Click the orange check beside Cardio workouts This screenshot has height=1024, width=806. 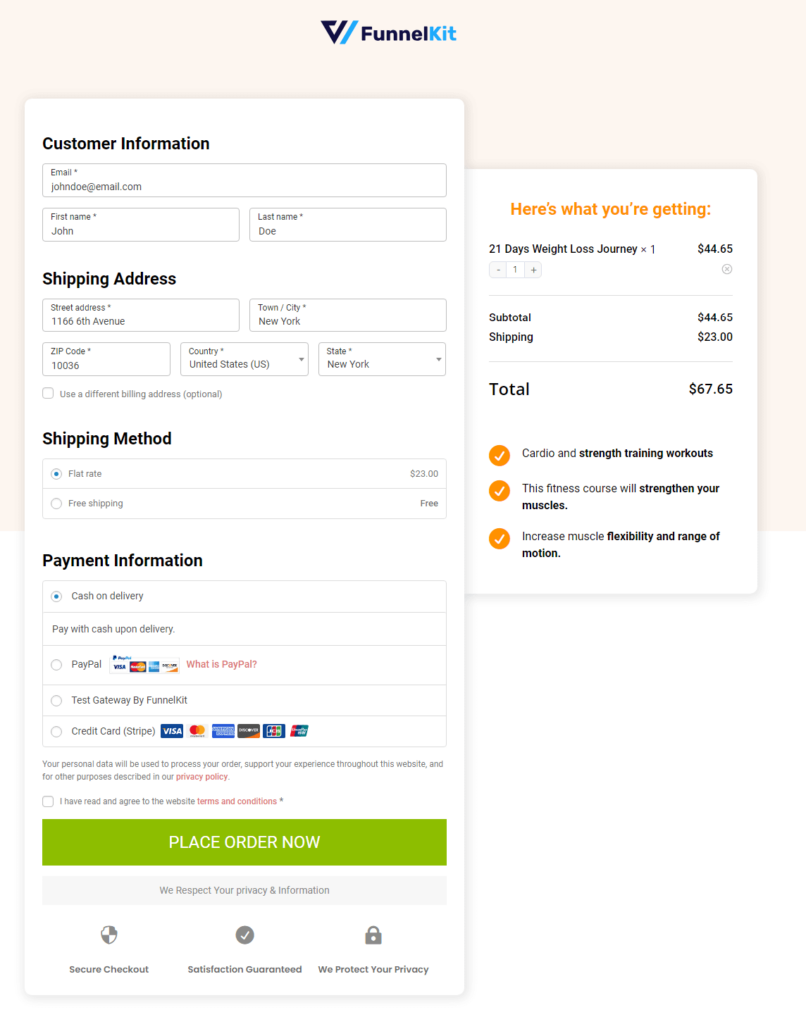pyautogui.click(x=500, y=455)
